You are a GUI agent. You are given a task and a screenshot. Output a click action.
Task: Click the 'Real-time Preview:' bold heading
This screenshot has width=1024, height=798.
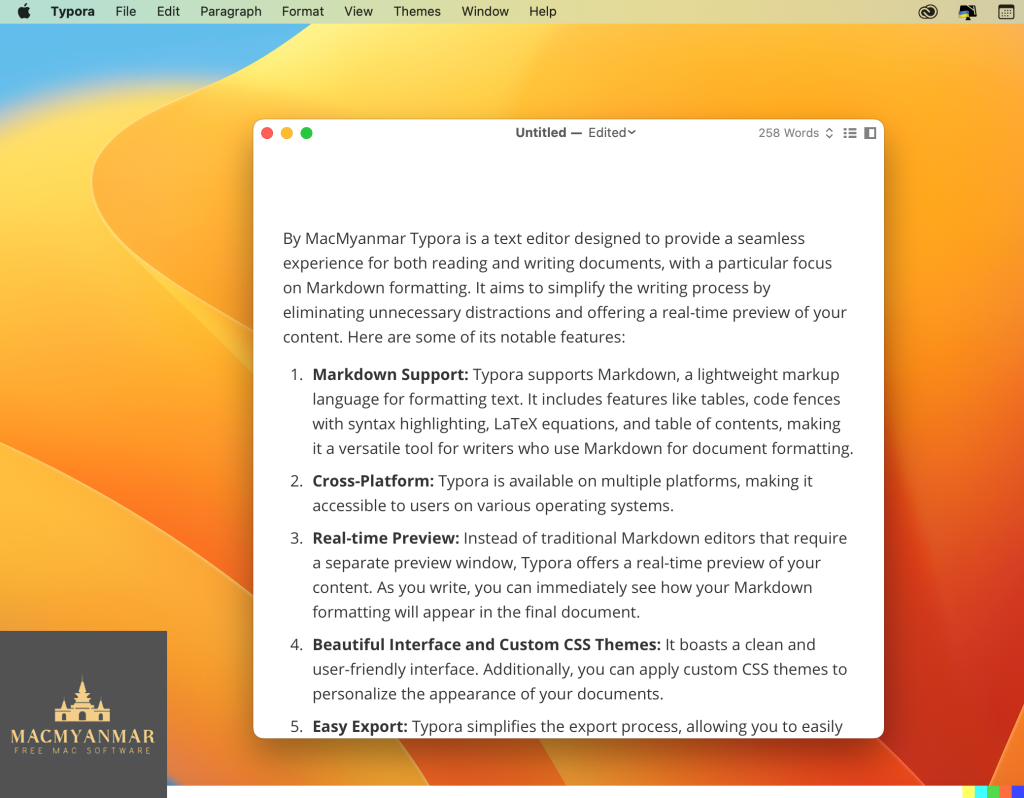click(x=386, y=539)
